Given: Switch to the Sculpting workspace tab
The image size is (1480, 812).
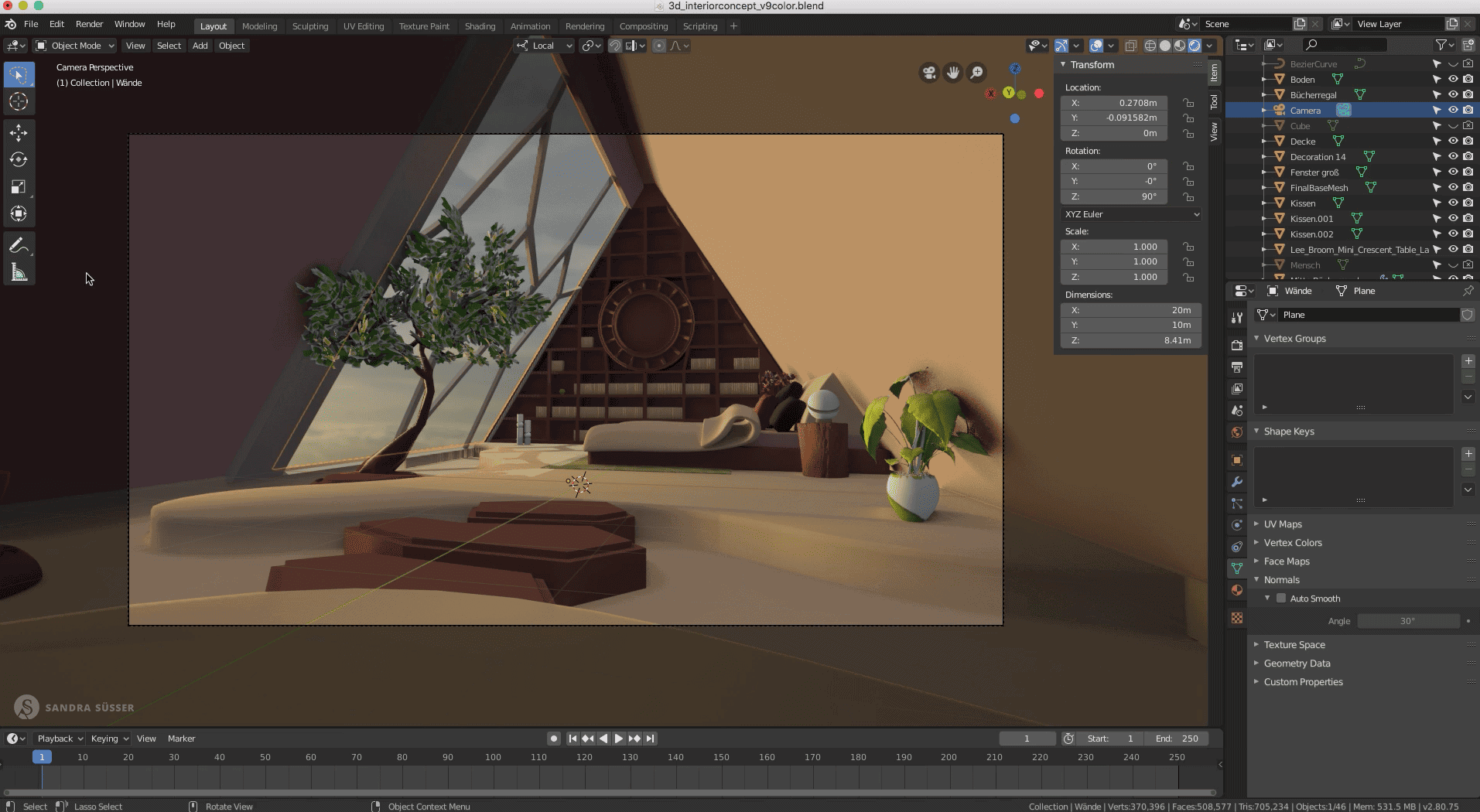Looking at the screenshot, I should [310, 26].
